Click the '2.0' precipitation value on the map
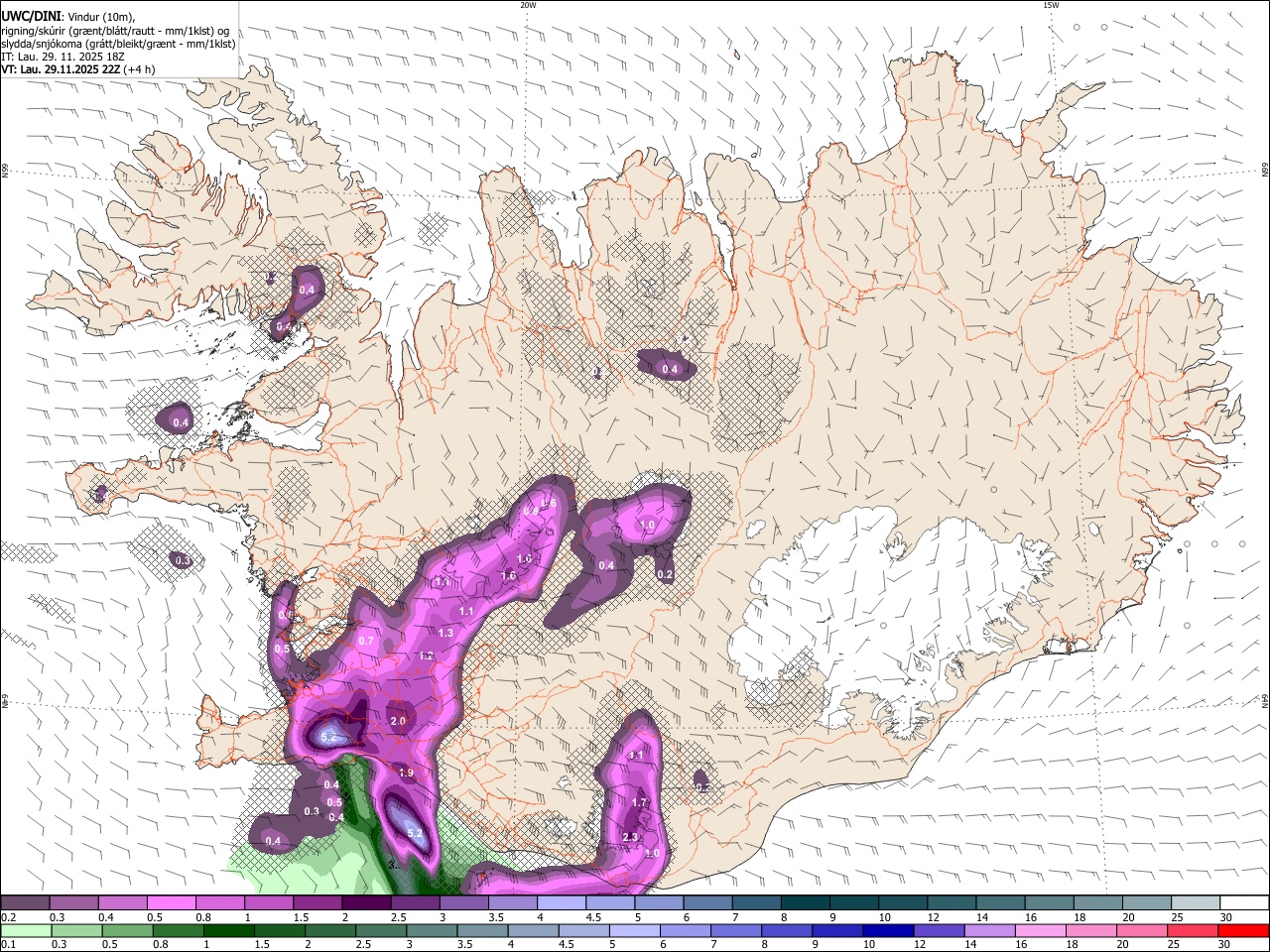Screen dimensions: 1270x952 click(x=399, y=721)
